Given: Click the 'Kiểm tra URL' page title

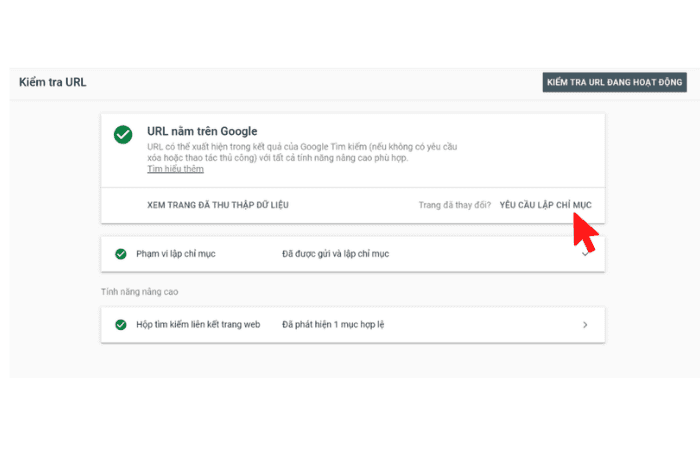Looking at the screenshot, I should coord(53,82).
